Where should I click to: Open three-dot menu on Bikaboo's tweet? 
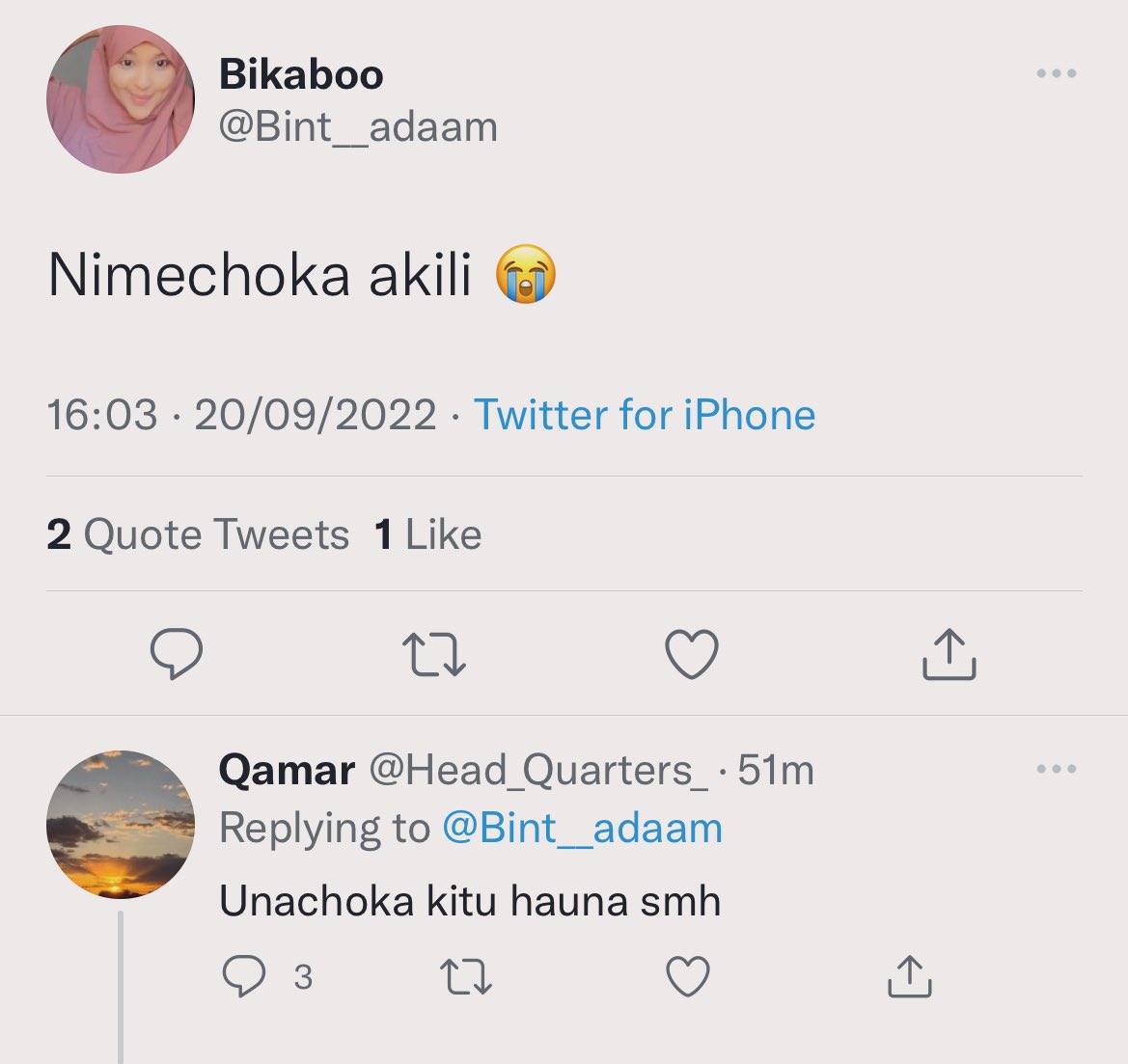[1056, 72]
